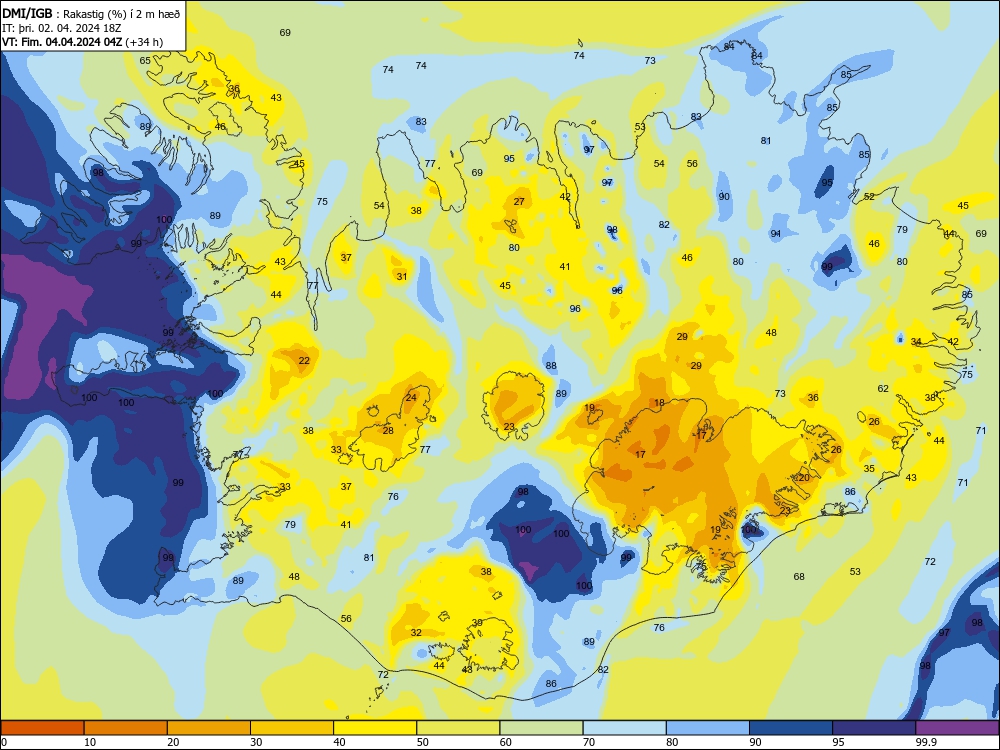
Task: Click the map humidity value '39'
Action: 477,623
